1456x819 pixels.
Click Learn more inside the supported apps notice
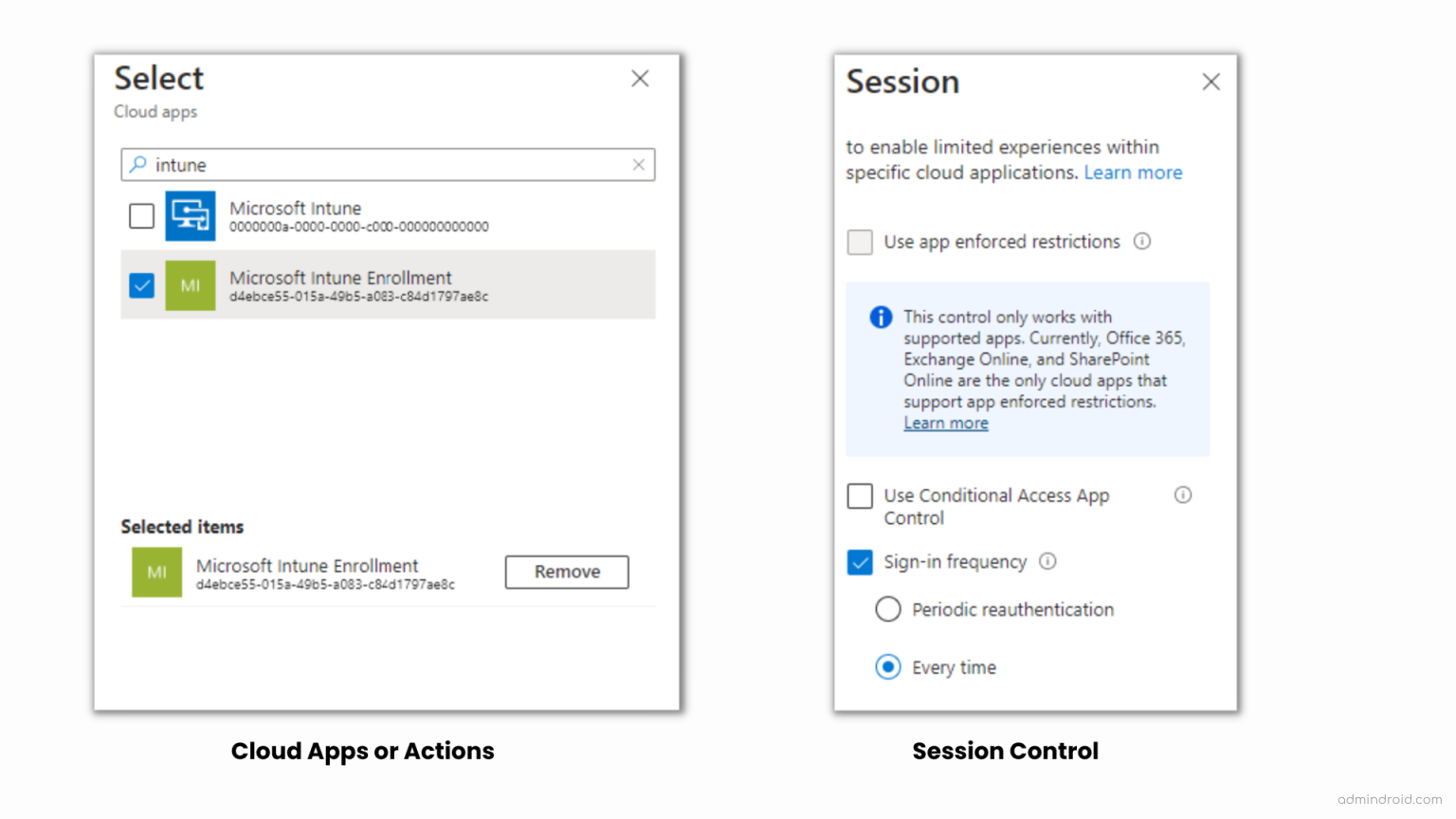point(945,422)
